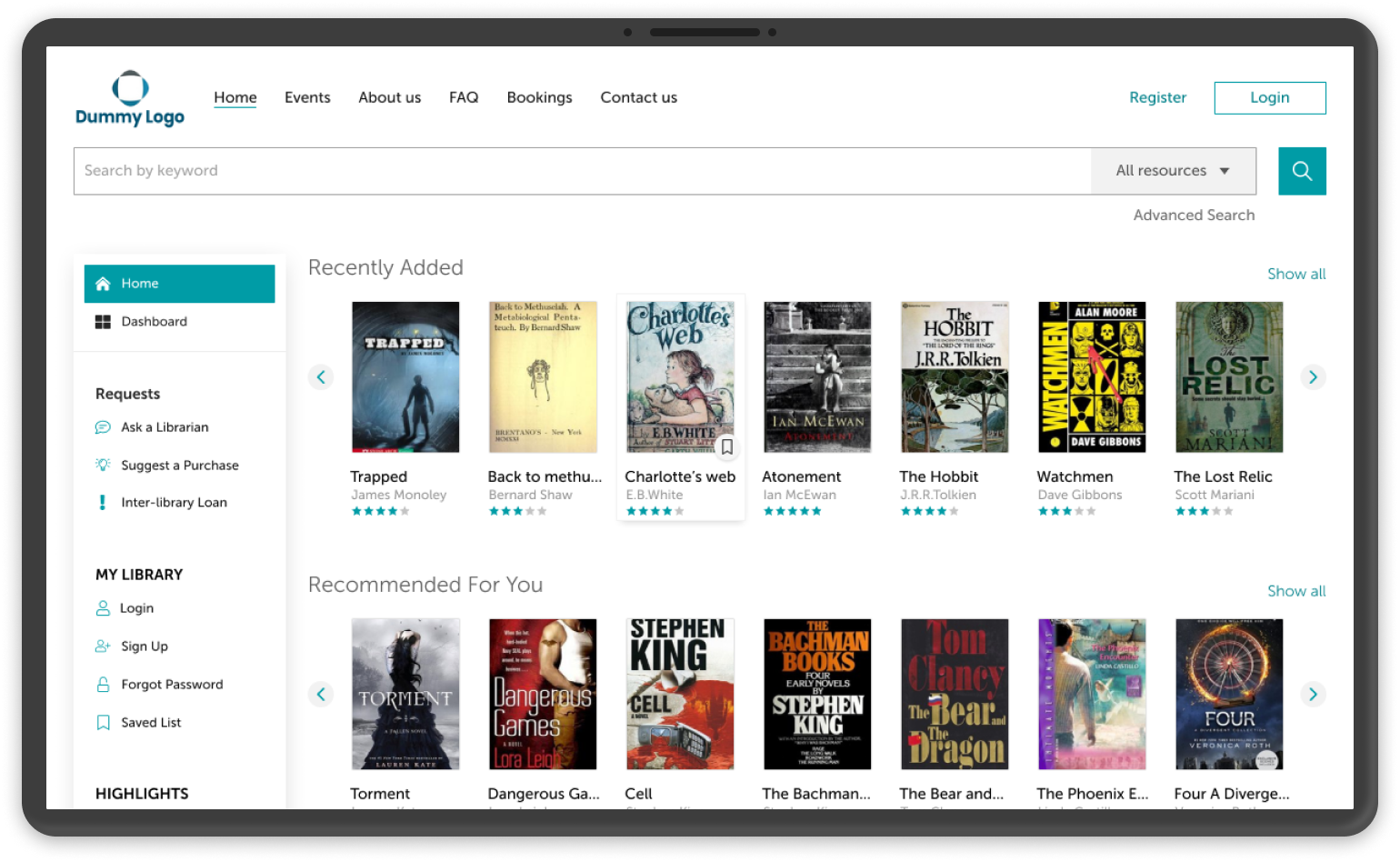Click author name J.R.R.Tolkien

coord(938,495)
